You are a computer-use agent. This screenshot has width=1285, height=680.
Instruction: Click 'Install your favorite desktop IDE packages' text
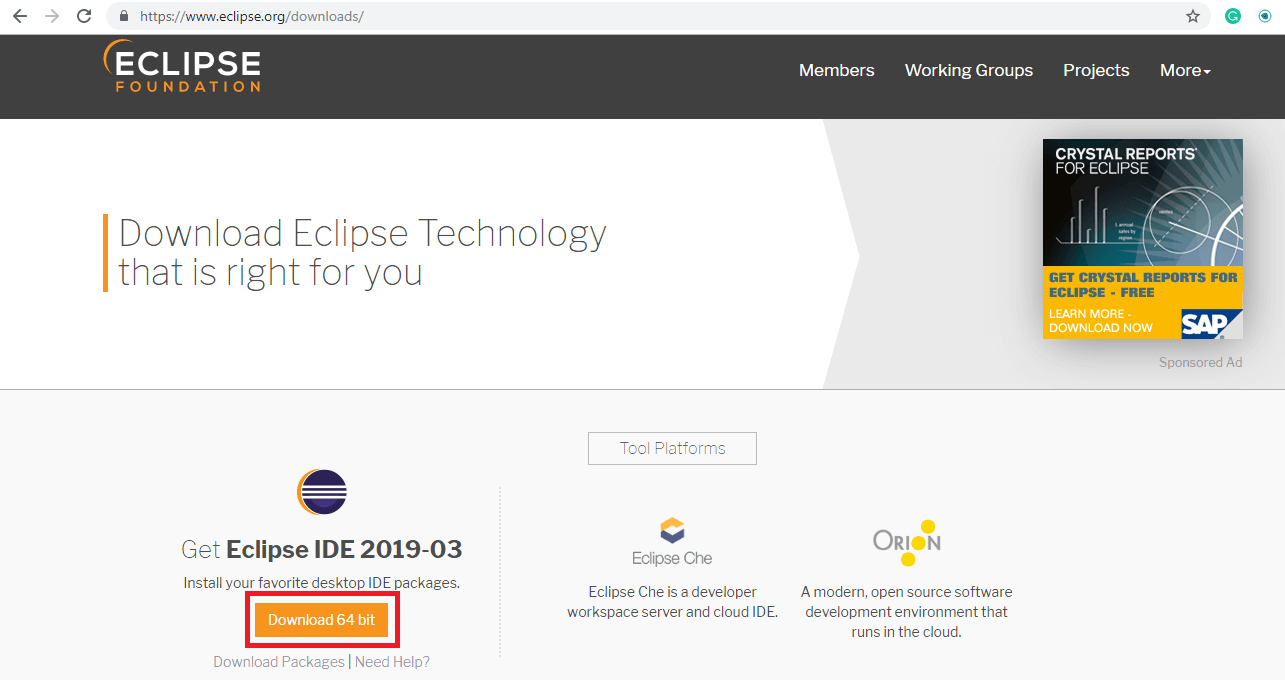coord(322,582)
